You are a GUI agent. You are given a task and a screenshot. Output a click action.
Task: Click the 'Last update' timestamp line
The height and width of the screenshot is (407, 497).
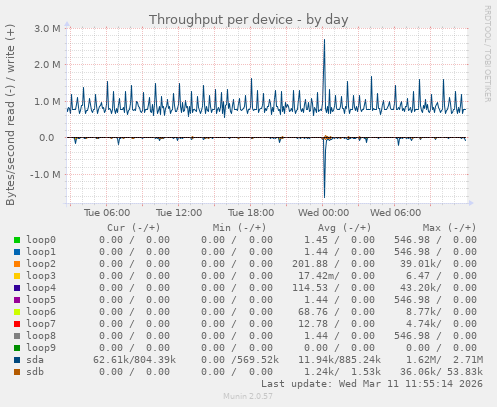[372, 384]
